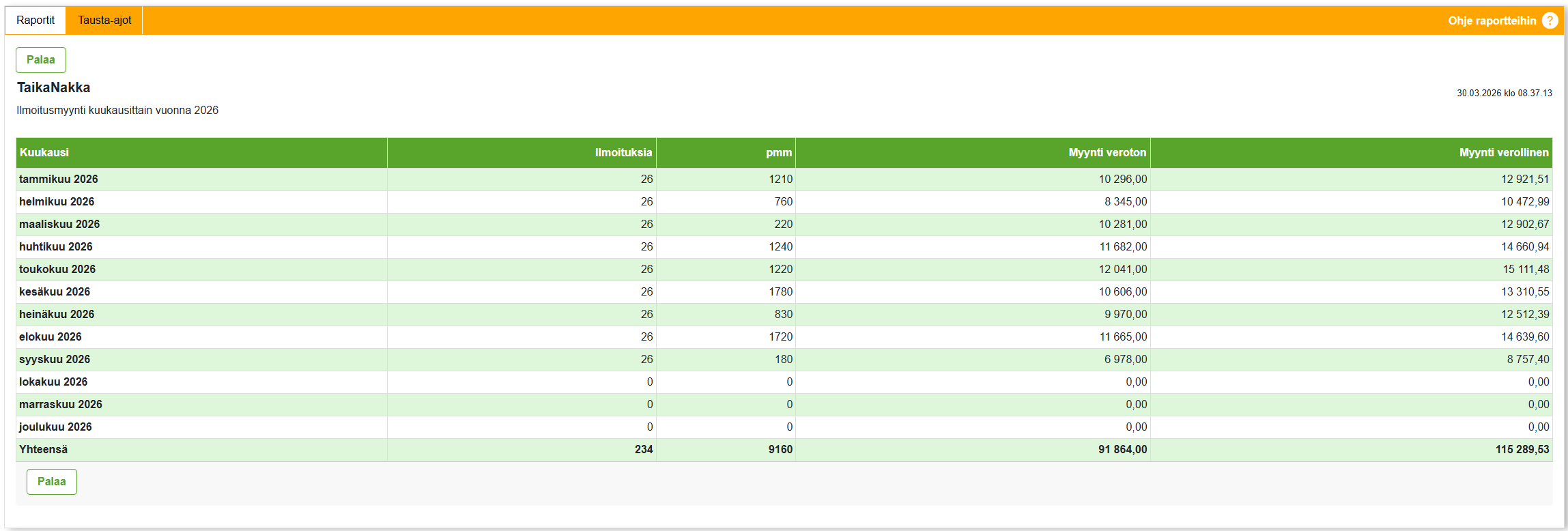The height and width of the screenshot is (531, 1568).
Task: Click the Myynti verollinen column header
Action: coord(1503,153)
